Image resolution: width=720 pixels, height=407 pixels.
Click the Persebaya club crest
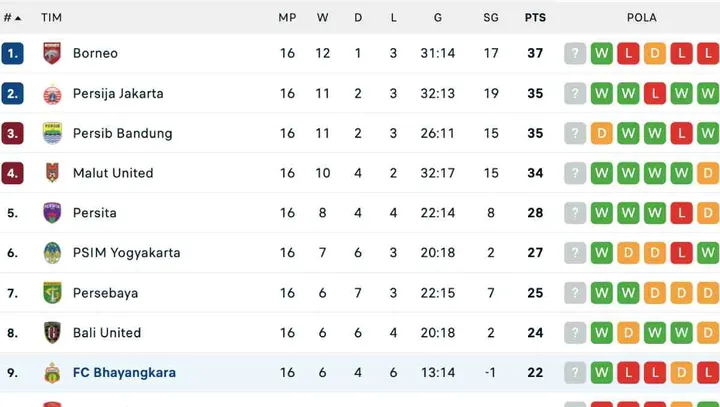52,293
